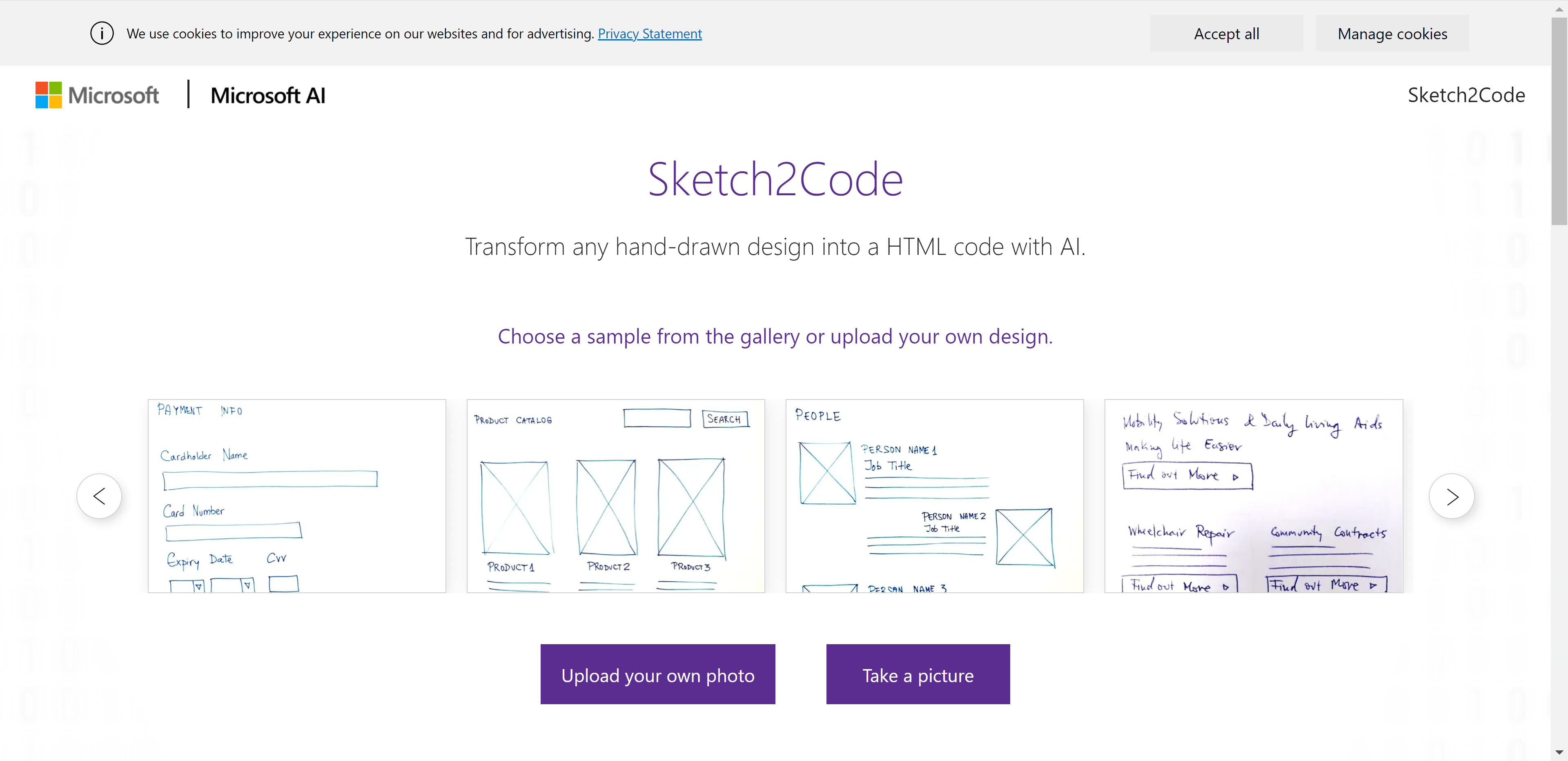The width and height of the screenshot is (1568, 761).
Task: Click scrollbar up arrow
Action: coord(1559,9)
